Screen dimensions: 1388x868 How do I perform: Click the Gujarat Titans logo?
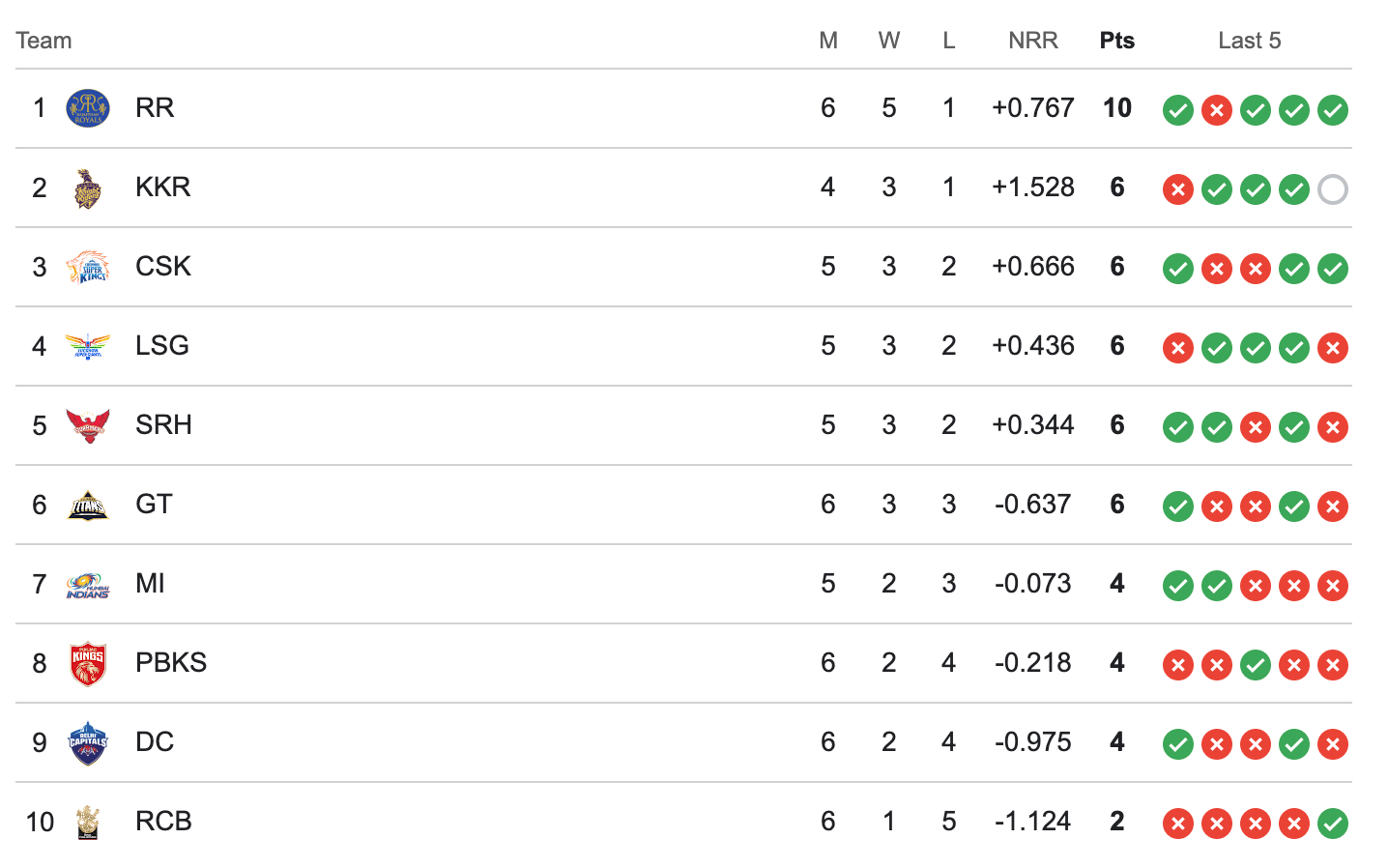pyautogui.click(x=87, y=505)
